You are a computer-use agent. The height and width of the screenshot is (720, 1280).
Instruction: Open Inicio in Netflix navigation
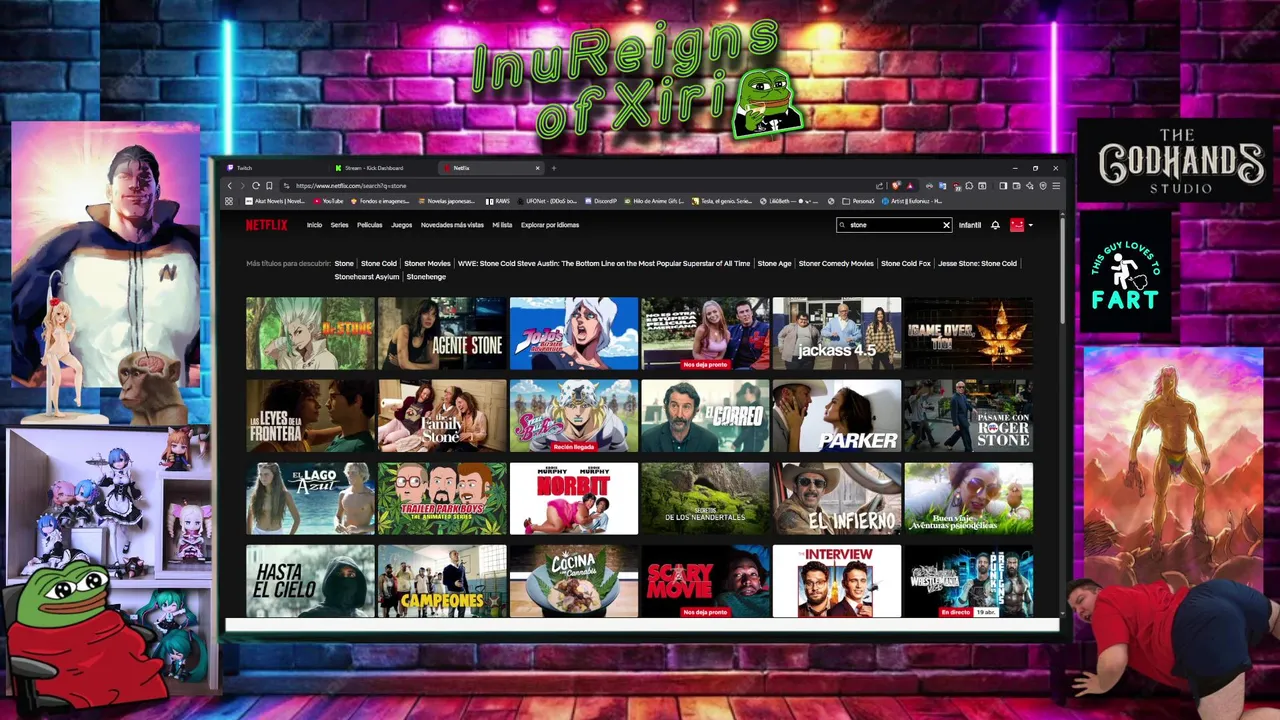pos(314,225)
